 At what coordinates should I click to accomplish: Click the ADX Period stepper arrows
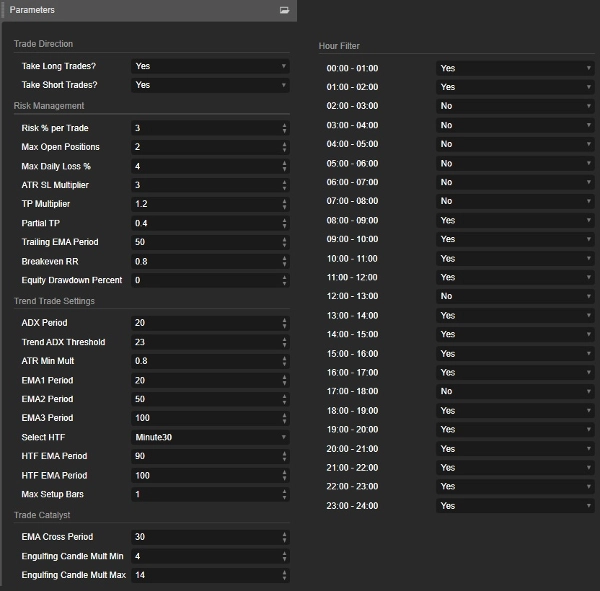pos(284,323)
